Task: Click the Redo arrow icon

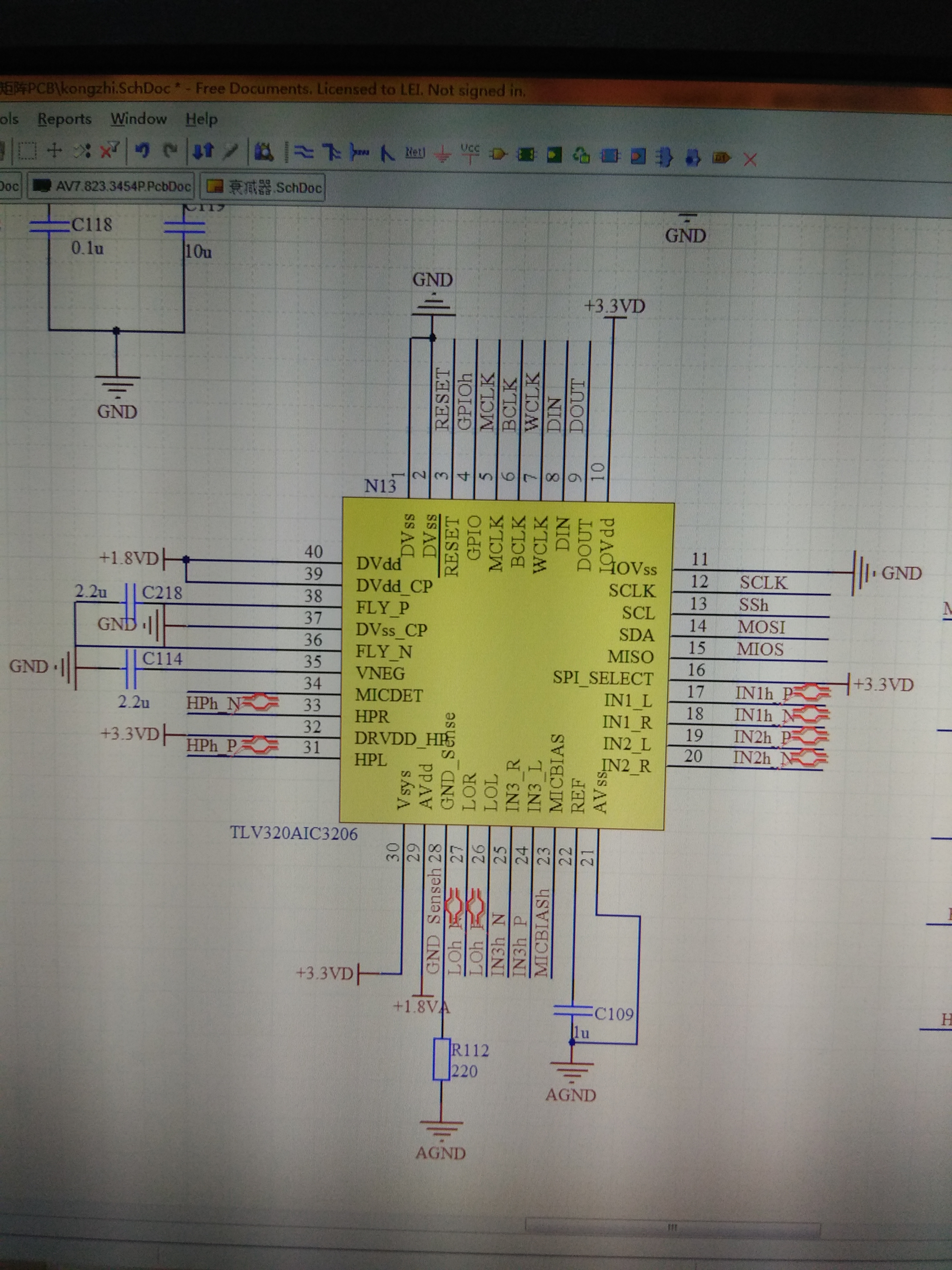Action: click(171, 151)
